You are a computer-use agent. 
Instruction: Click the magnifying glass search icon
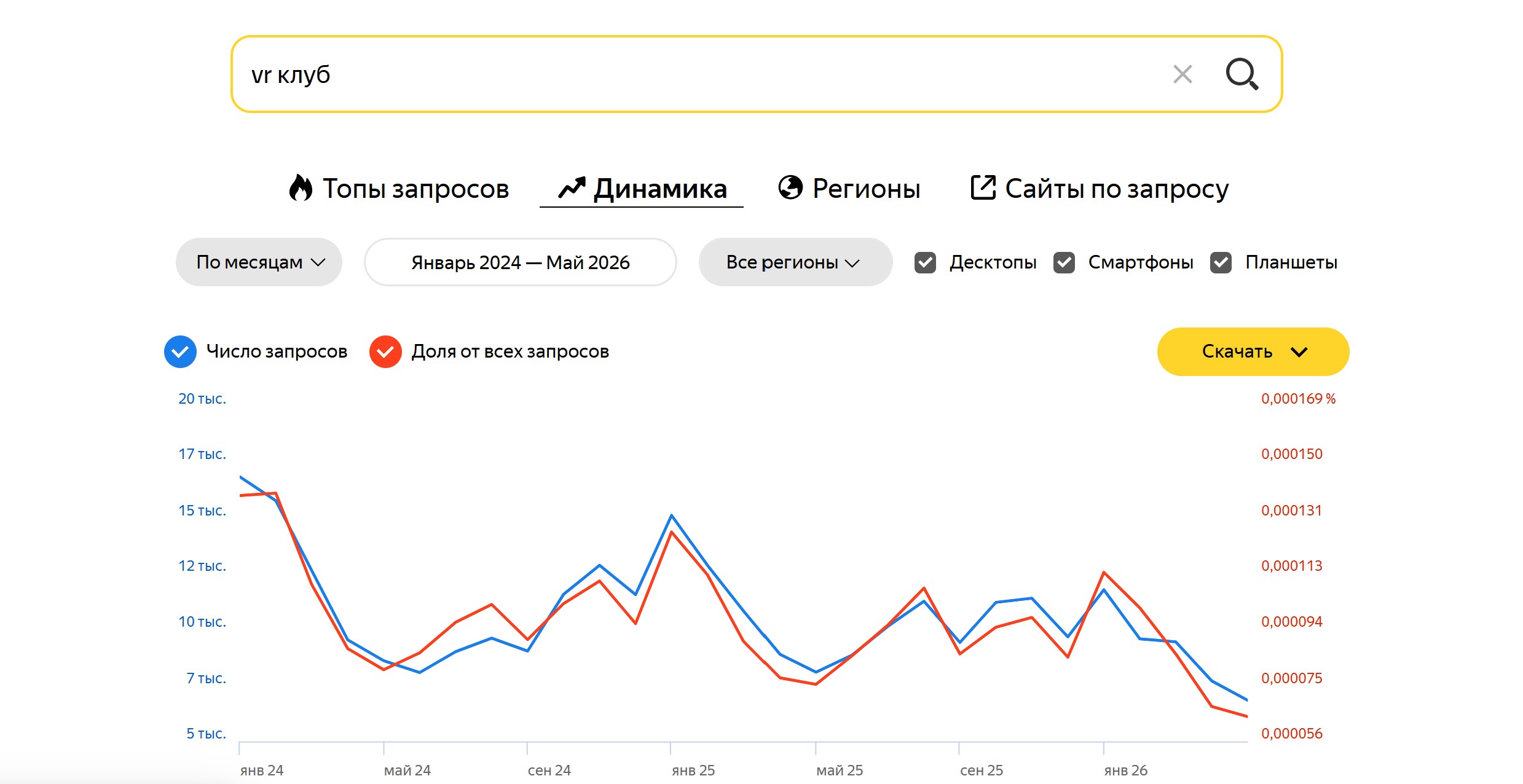1242,74
